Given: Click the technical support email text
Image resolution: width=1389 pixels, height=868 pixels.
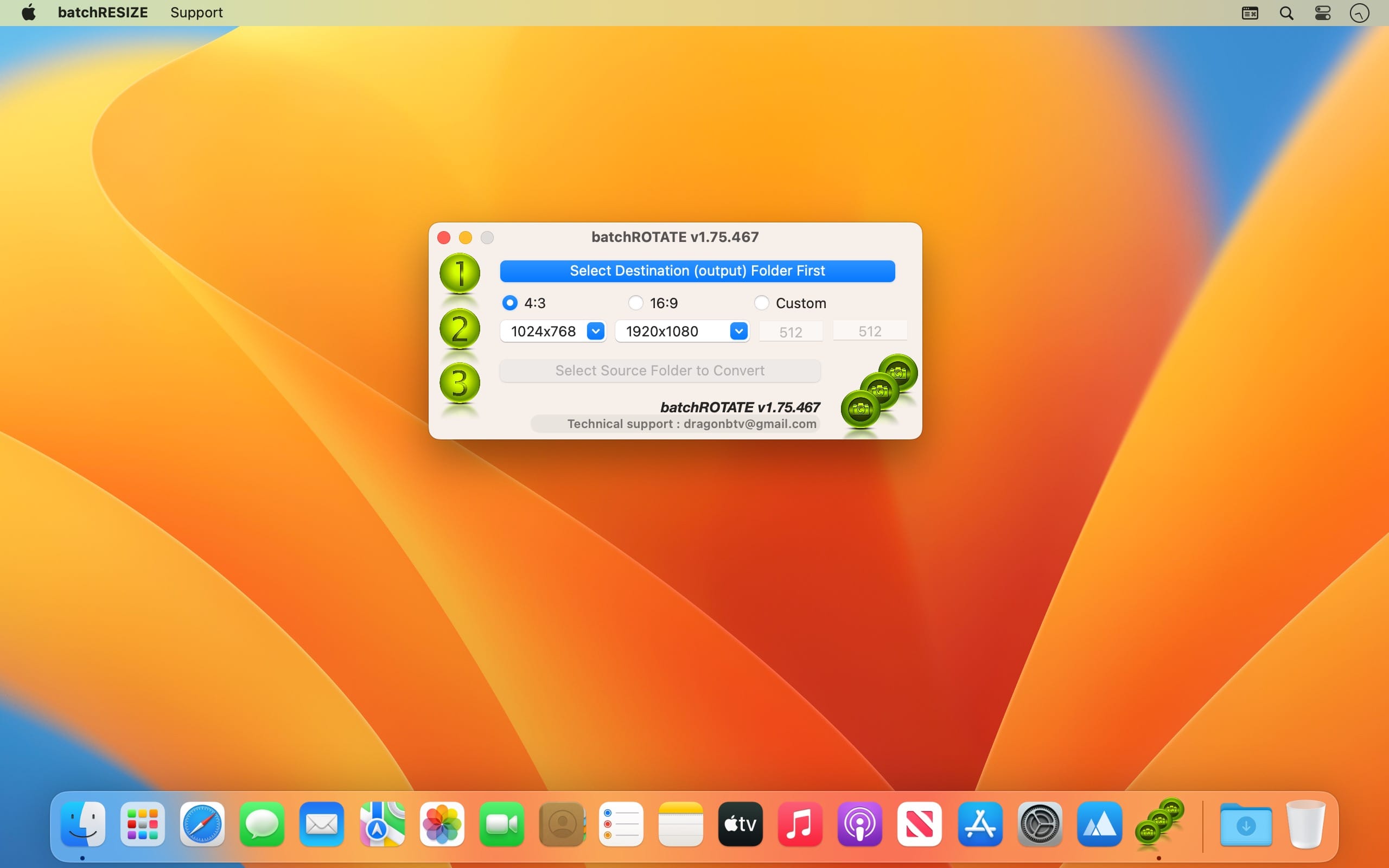Looking at the screenshot, I should point(692,424).
